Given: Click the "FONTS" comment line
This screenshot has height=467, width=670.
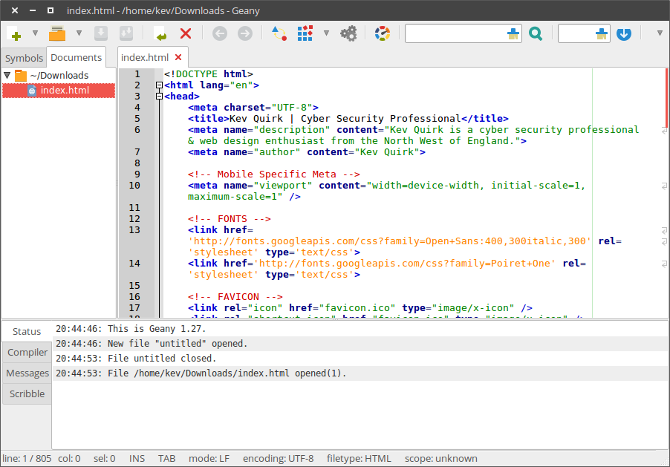Looking at the screenshot, I should click(229, 219).
